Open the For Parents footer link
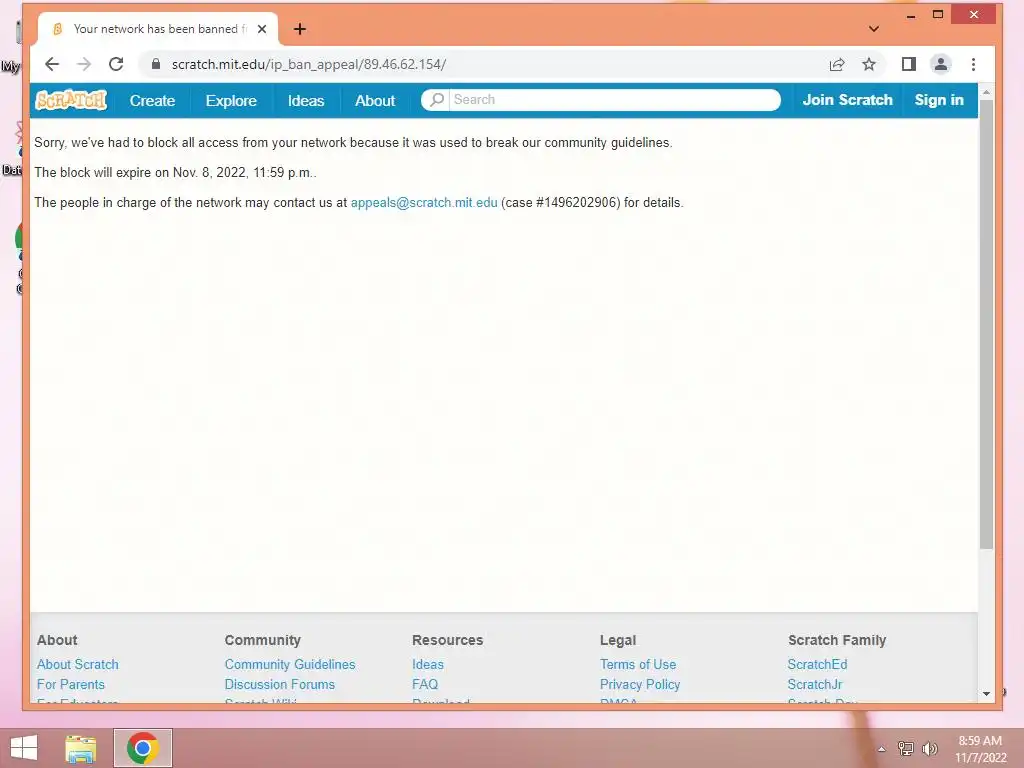 (x=71, y=684)
